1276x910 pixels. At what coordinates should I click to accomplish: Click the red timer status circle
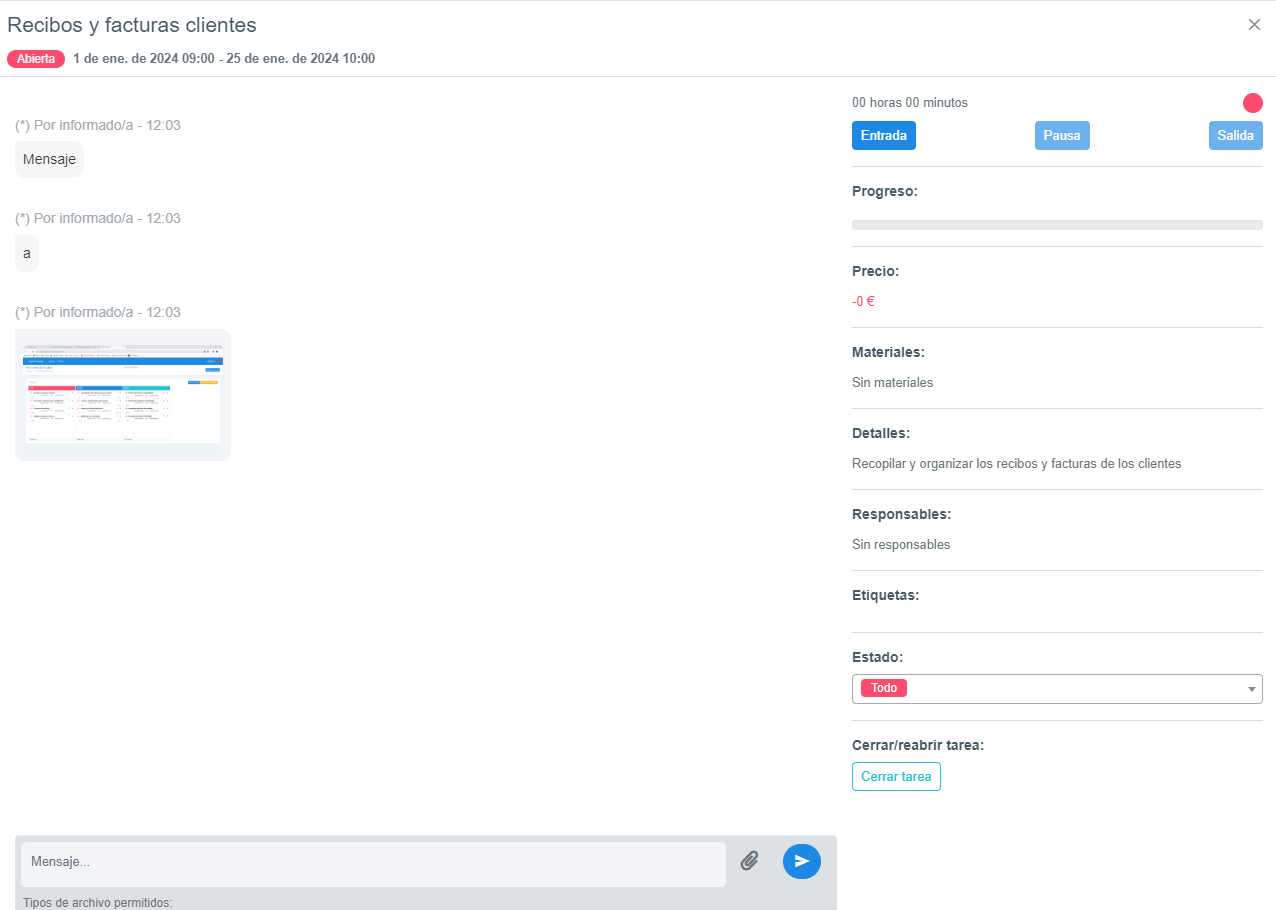click(1252, 103)
